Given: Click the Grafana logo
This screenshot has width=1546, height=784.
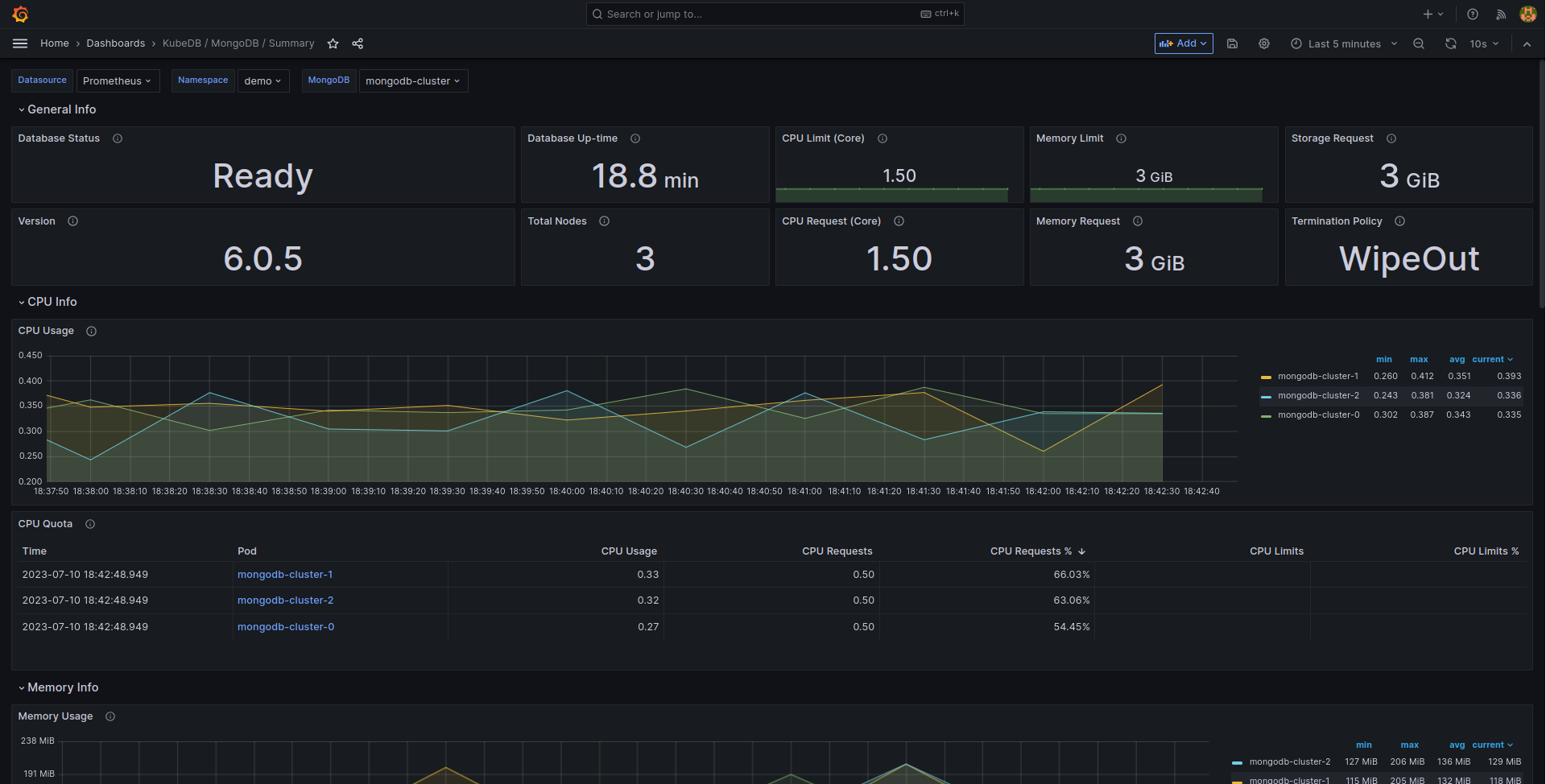Looking at the screenshot, I should click(x=20, y=14).
